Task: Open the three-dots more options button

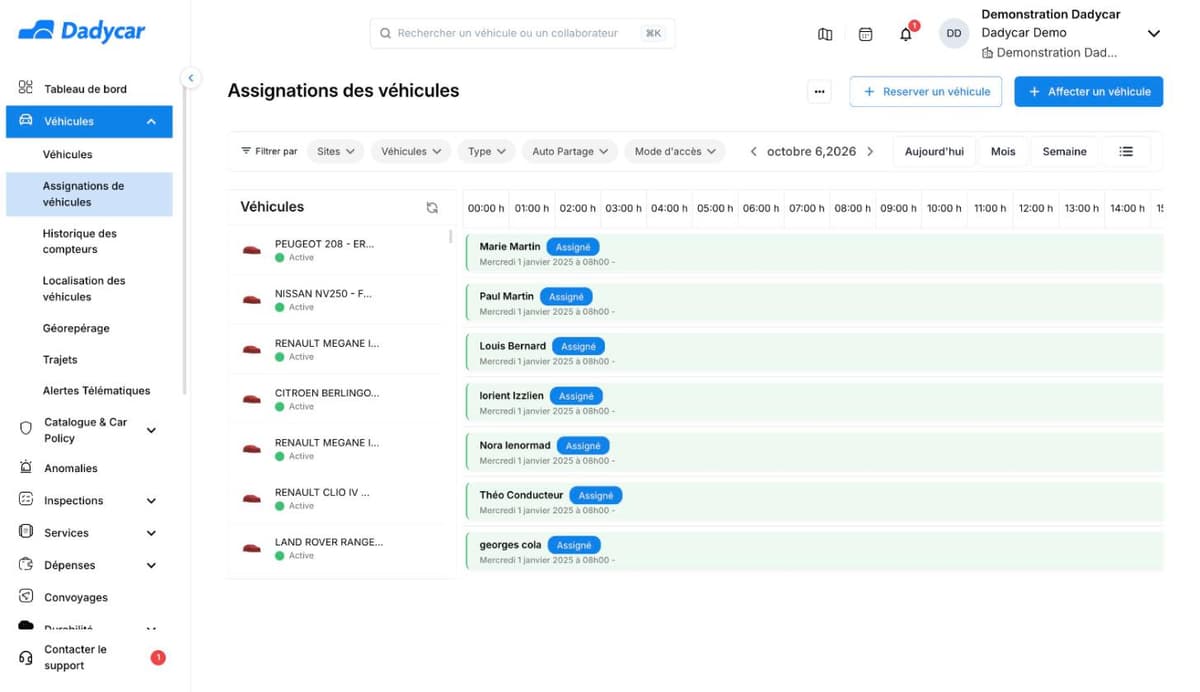Action: [820, 91]
